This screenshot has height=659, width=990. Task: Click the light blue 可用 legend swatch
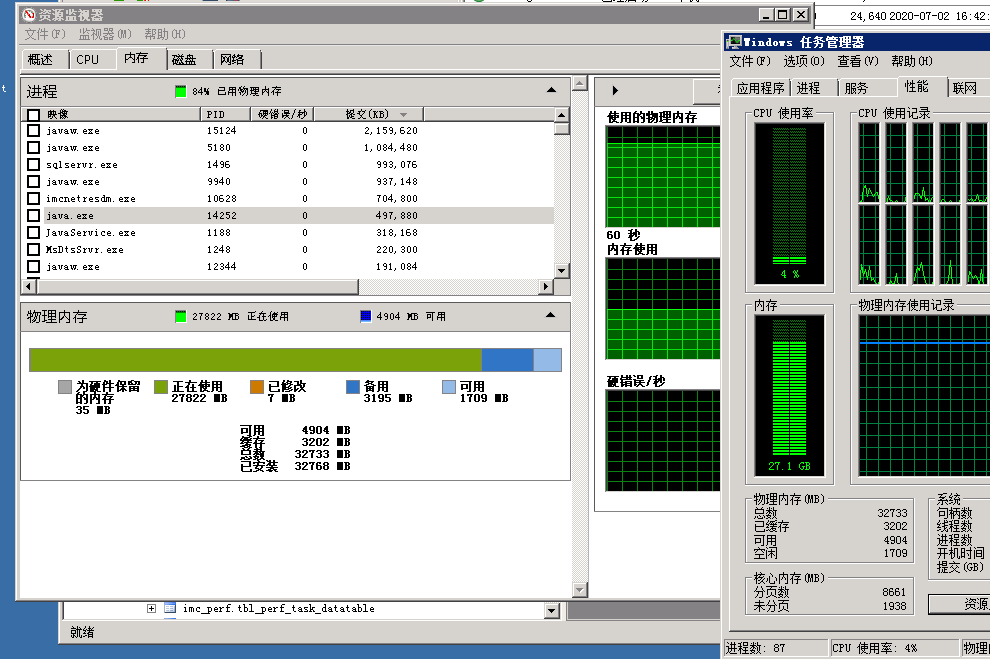coord(448,386)
